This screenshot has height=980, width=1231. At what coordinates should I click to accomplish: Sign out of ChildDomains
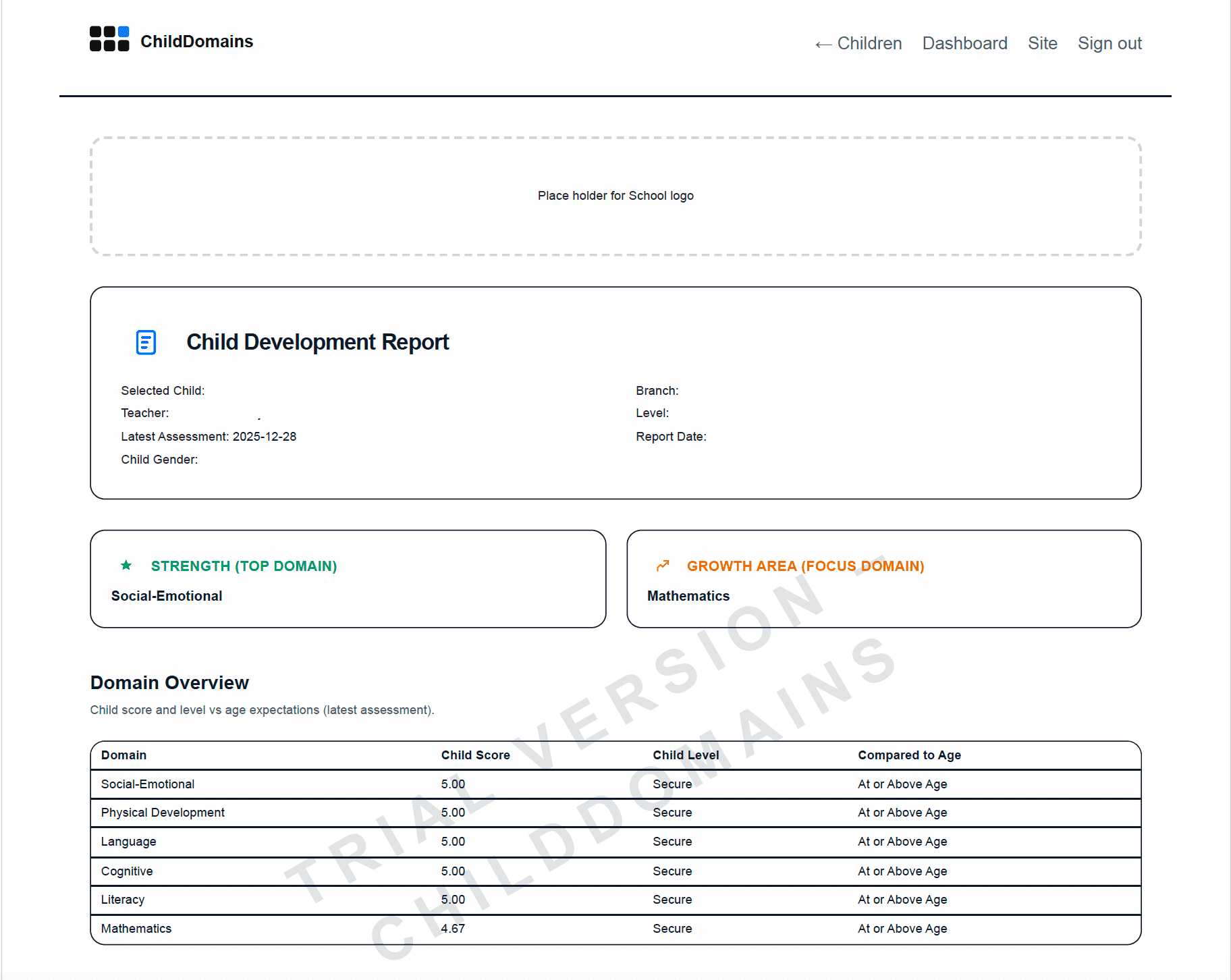tap(1110, 43)
